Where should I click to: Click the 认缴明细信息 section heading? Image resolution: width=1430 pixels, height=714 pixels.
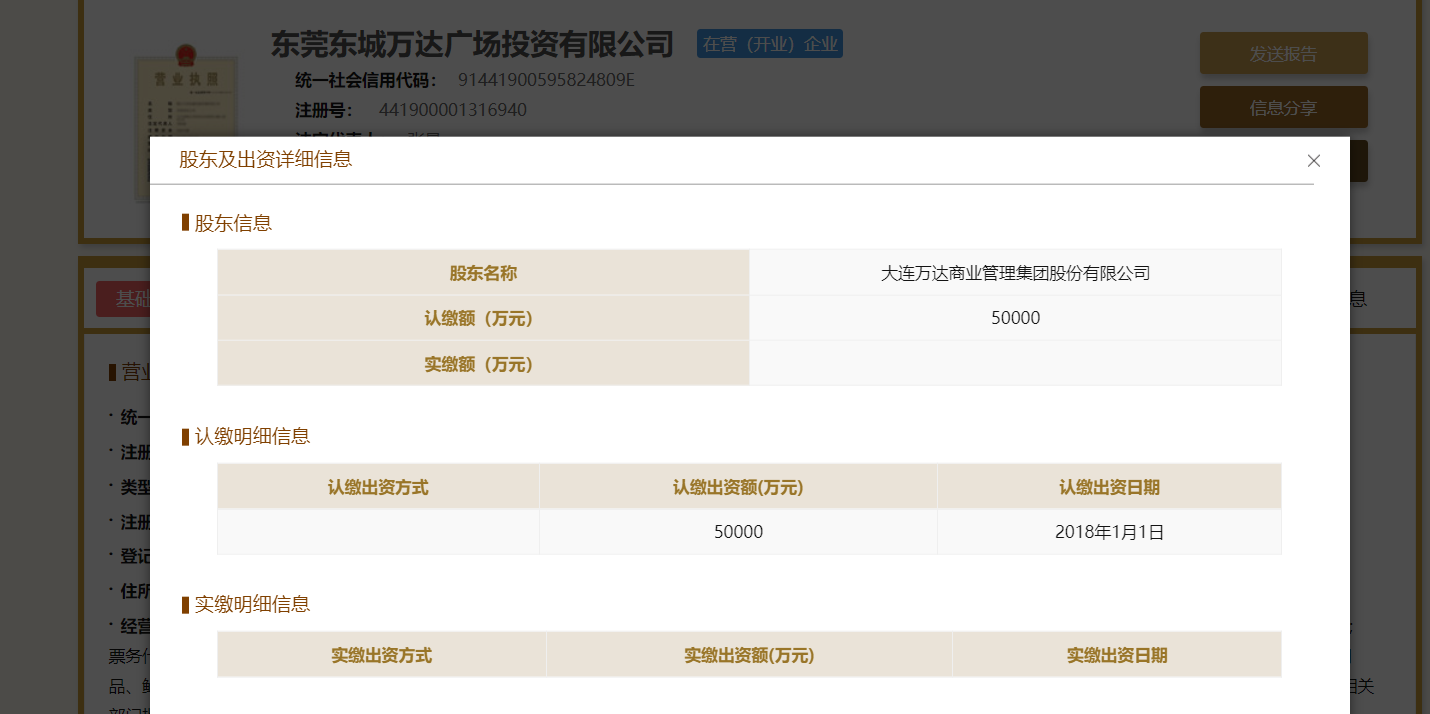click(252, 436)
